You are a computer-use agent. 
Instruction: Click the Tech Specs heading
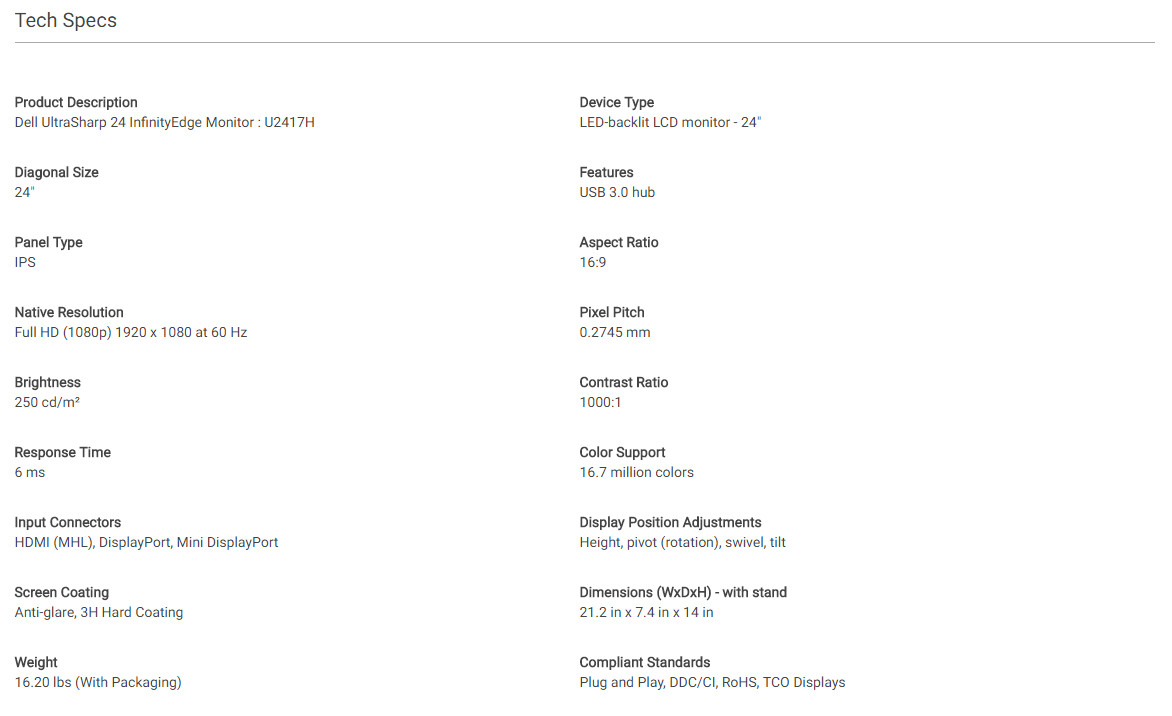click(x=66, y=20)
